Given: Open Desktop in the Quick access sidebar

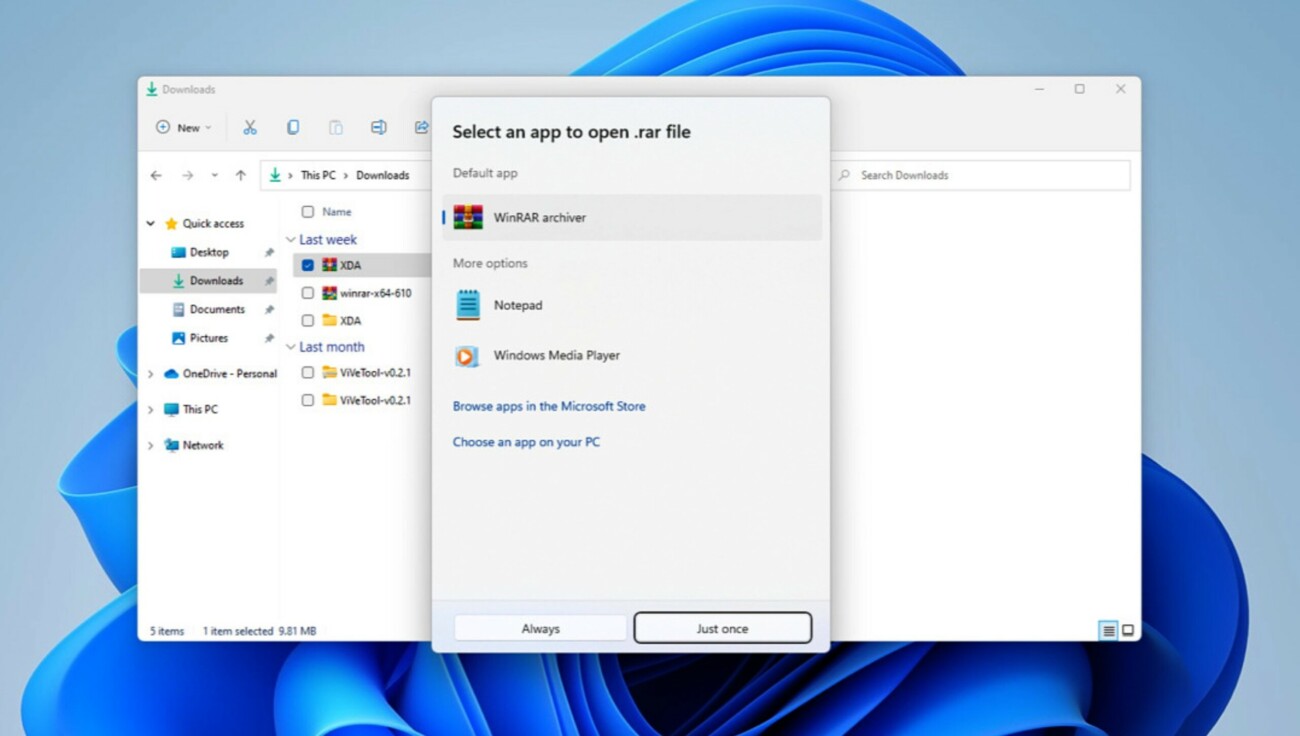Looking at the screenshot, I should (209, 252).
